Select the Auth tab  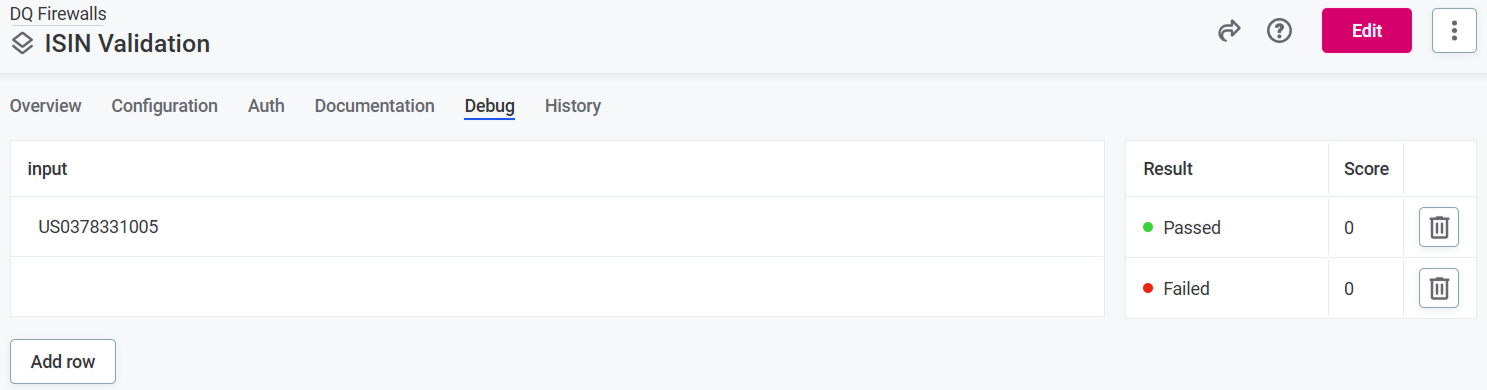(266, 106)
